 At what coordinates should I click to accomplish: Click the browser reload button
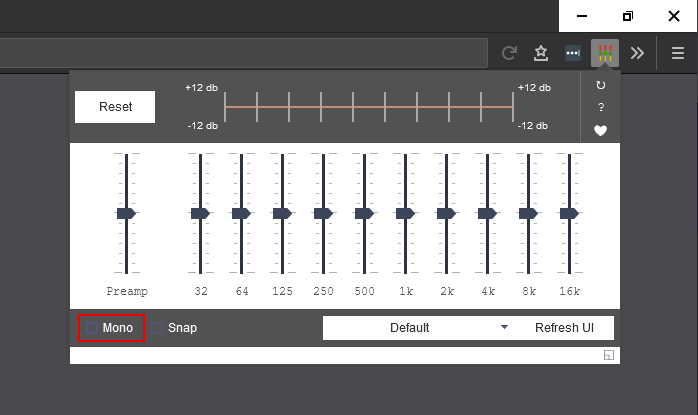tap(509, 53)
